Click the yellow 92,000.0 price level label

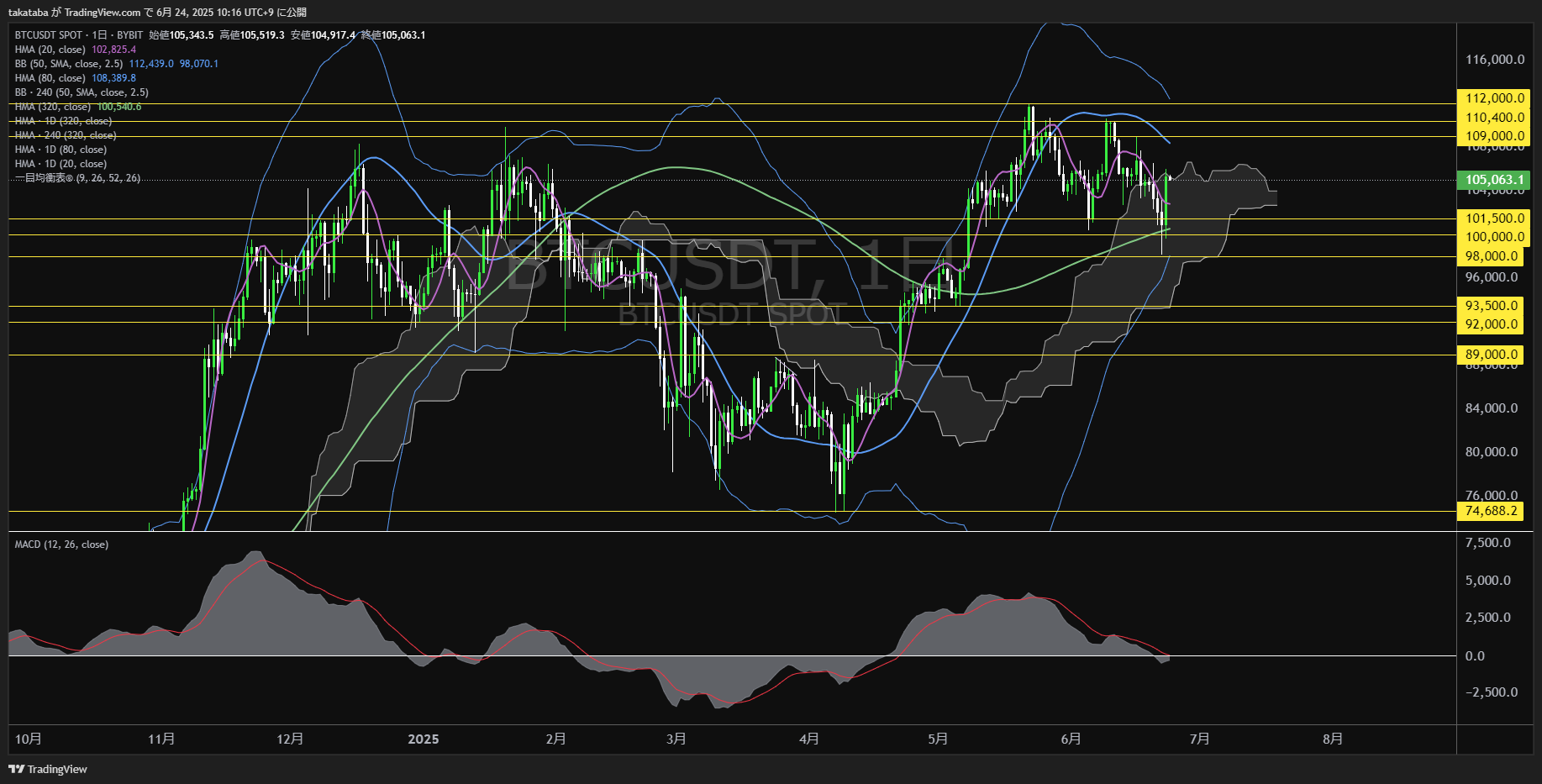(x=1492, y=324)
